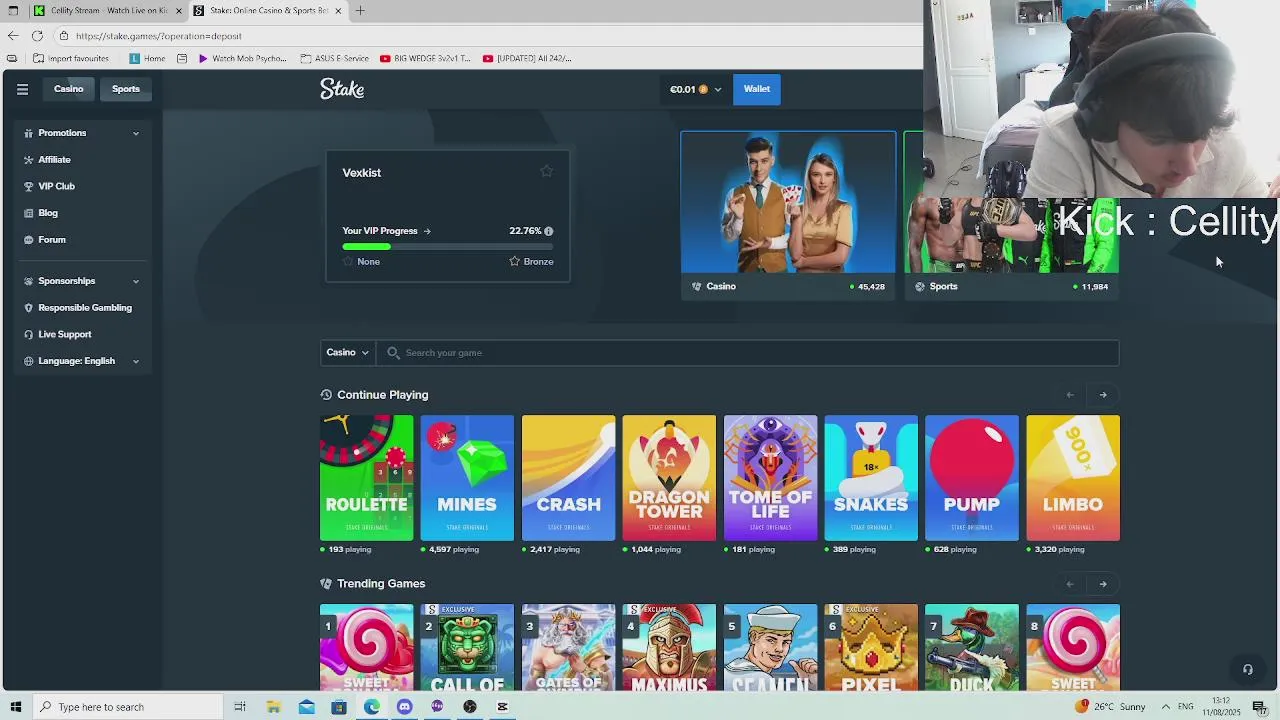The height and width of the screenshot is (720, 1280).
Task: Open the hamburger menu icon beside Casino
Action: click(x=22, y=89)
